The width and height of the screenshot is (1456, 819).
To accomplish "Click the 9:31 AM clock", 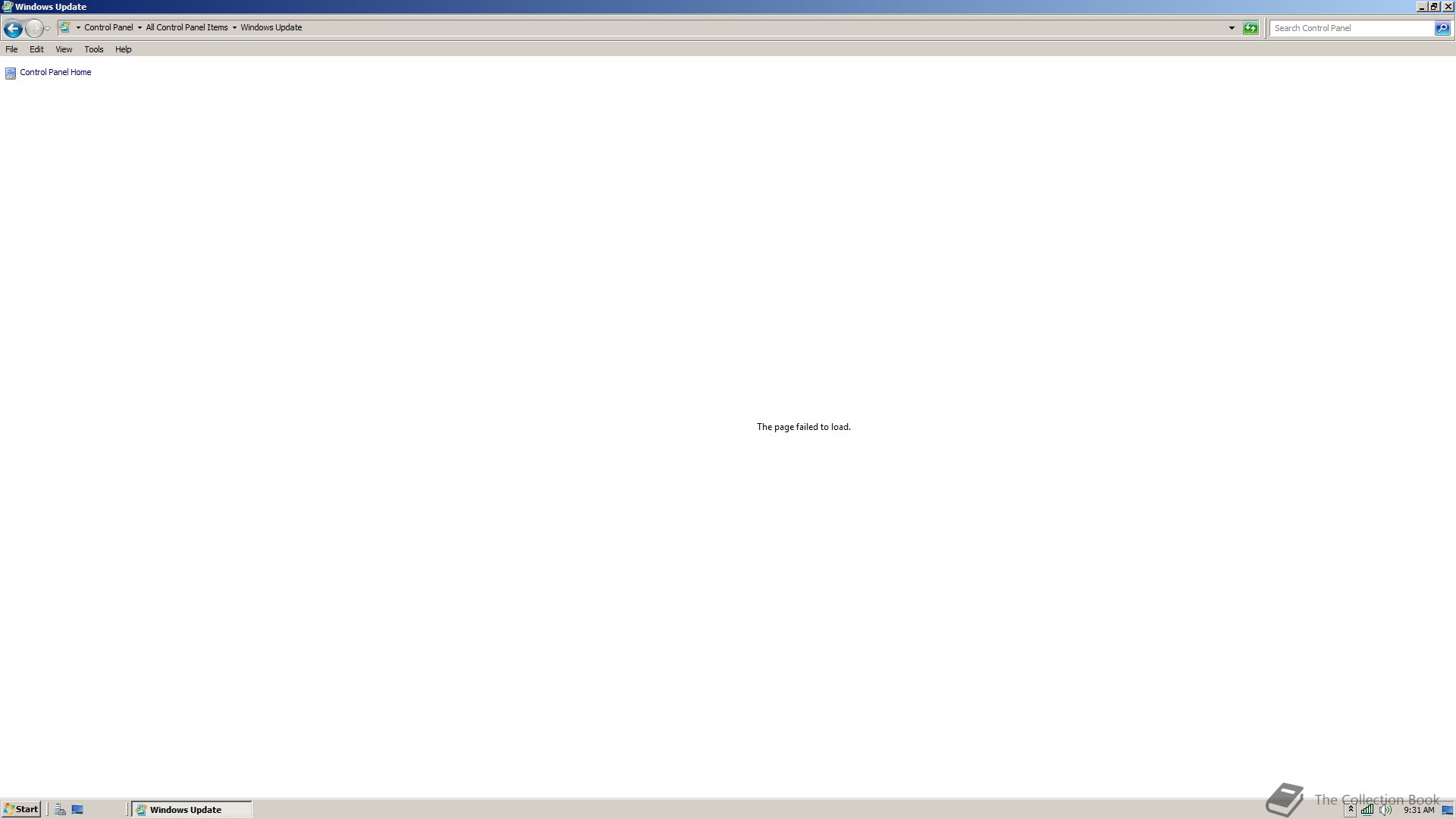I will click(x=1419, y=810).
